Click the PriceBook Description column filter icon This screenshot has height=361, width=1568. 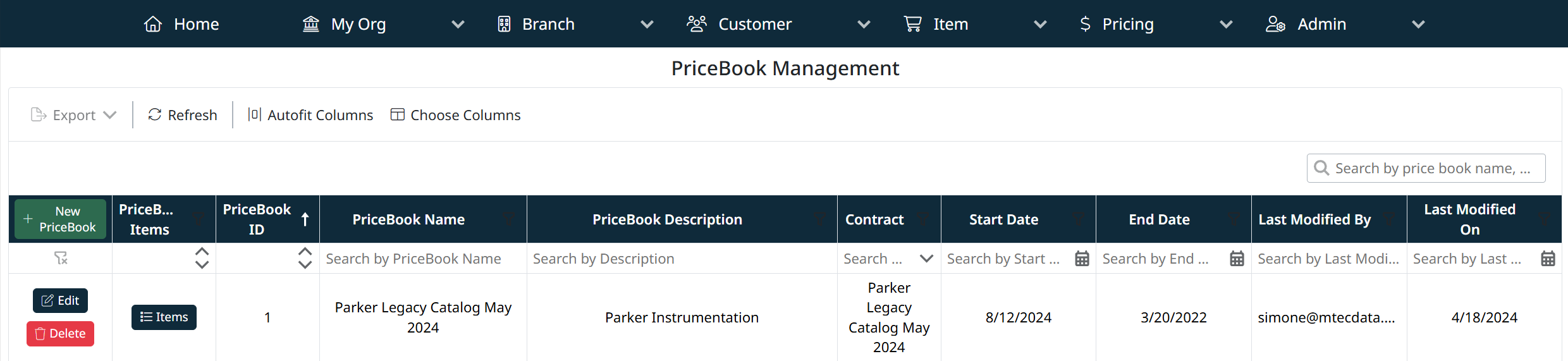click(x=819, y=219)
